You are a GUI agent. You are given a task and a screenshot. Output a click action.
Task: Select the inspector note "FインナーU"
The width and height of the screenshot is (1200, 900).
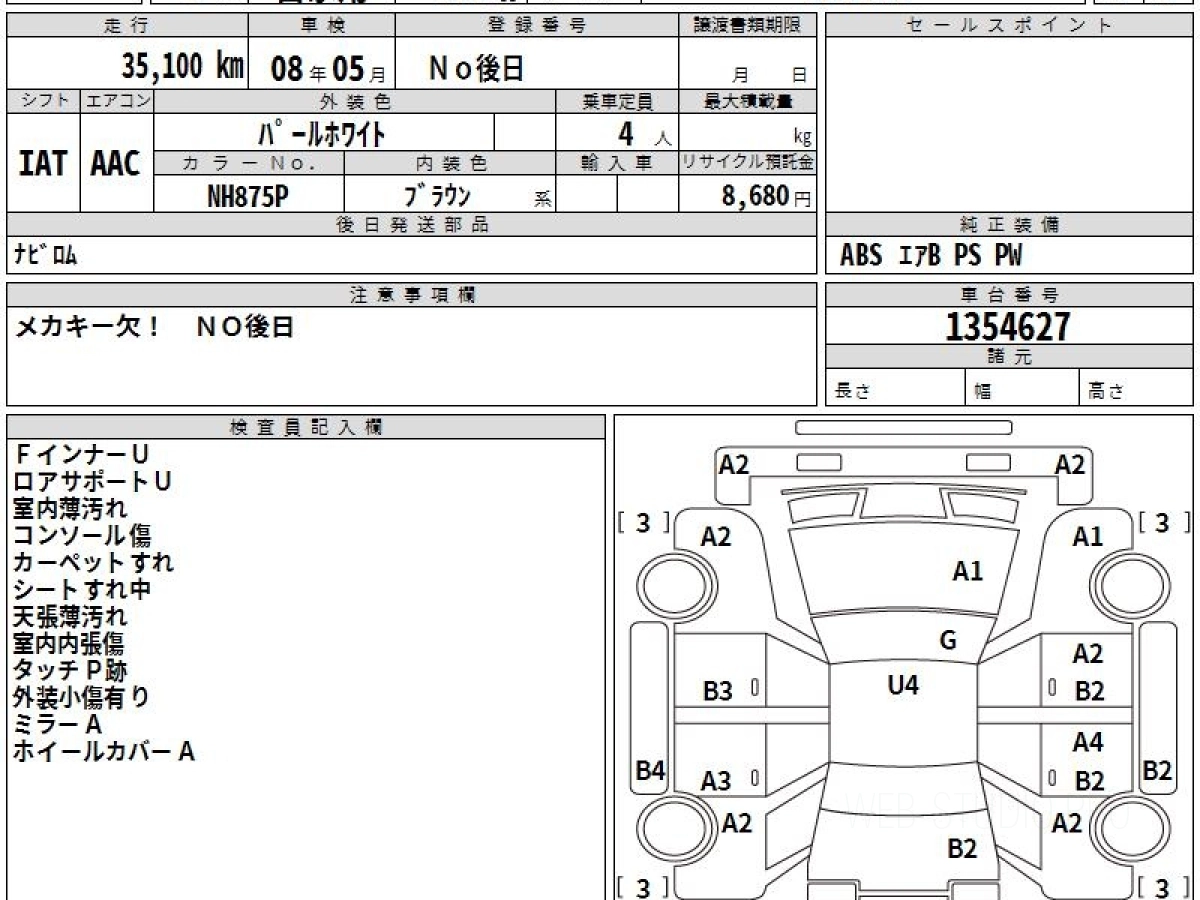81,455
